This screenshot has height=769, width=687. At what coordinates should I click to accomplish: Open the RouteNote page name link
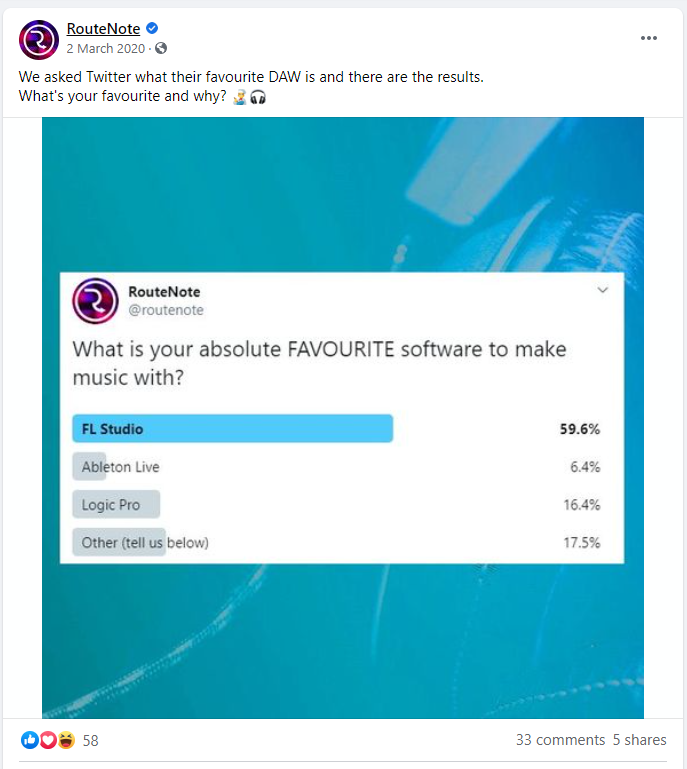coord(103,28)
